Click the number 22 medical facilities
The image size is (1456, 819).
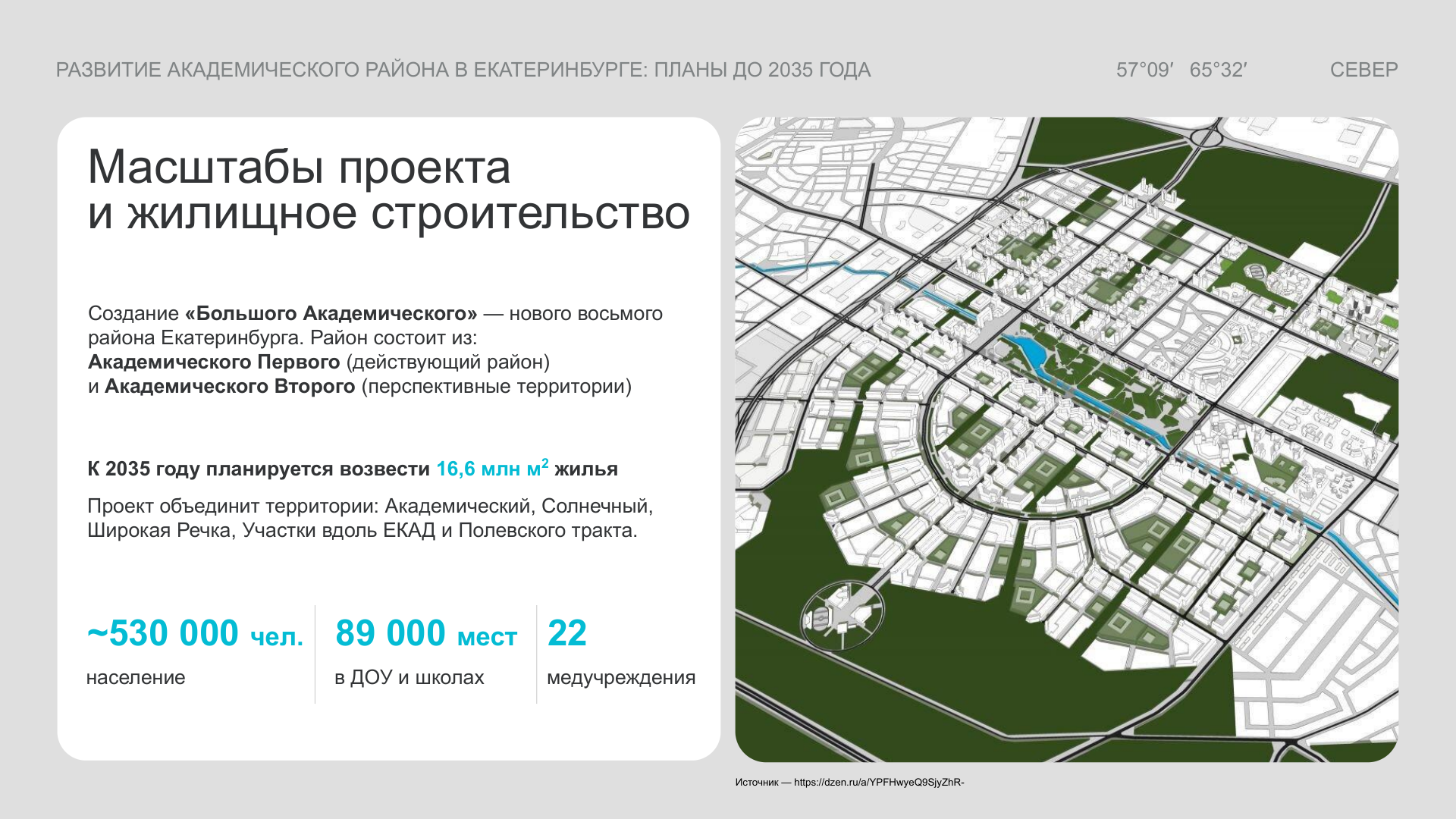(x=566, y=634)
